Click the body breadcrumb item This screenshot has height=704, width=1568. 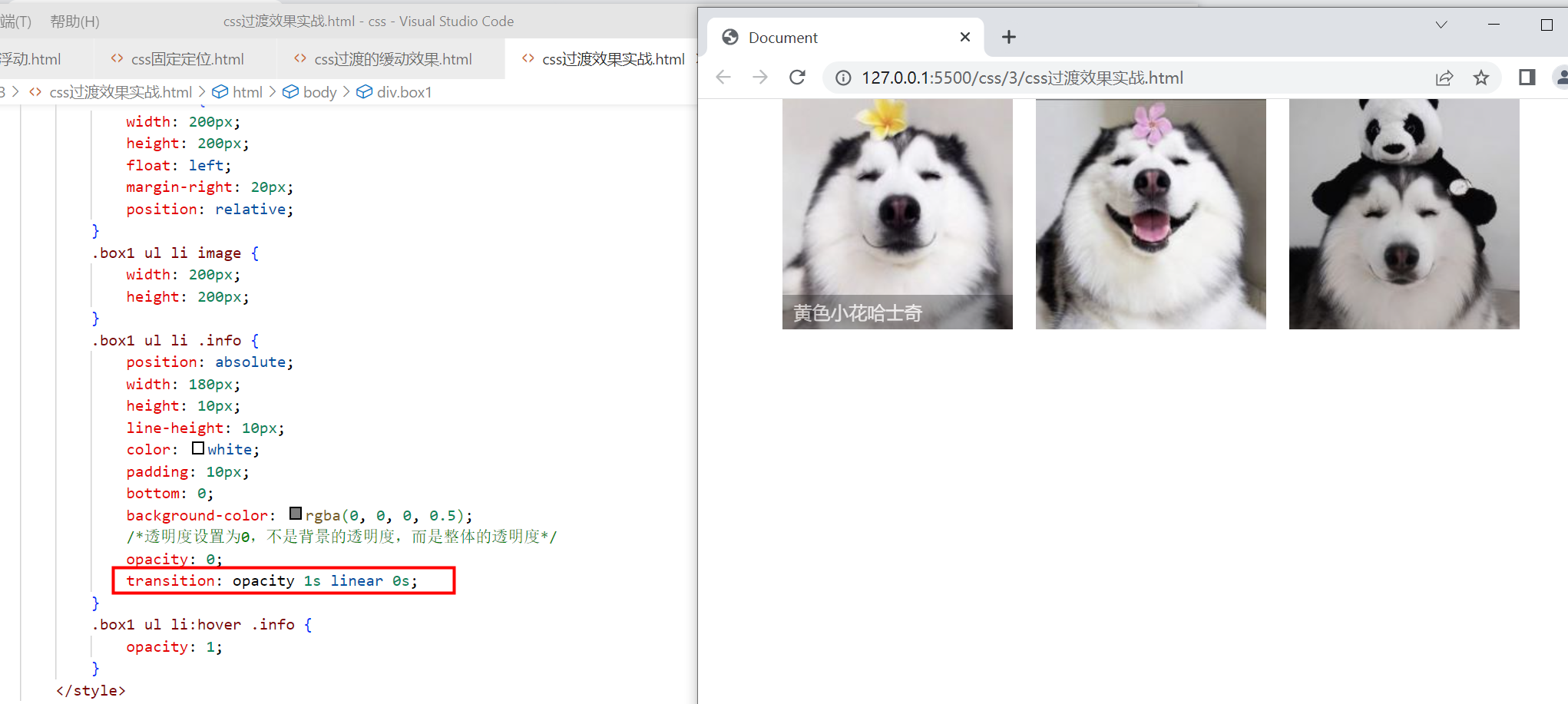tap(310, 92)
